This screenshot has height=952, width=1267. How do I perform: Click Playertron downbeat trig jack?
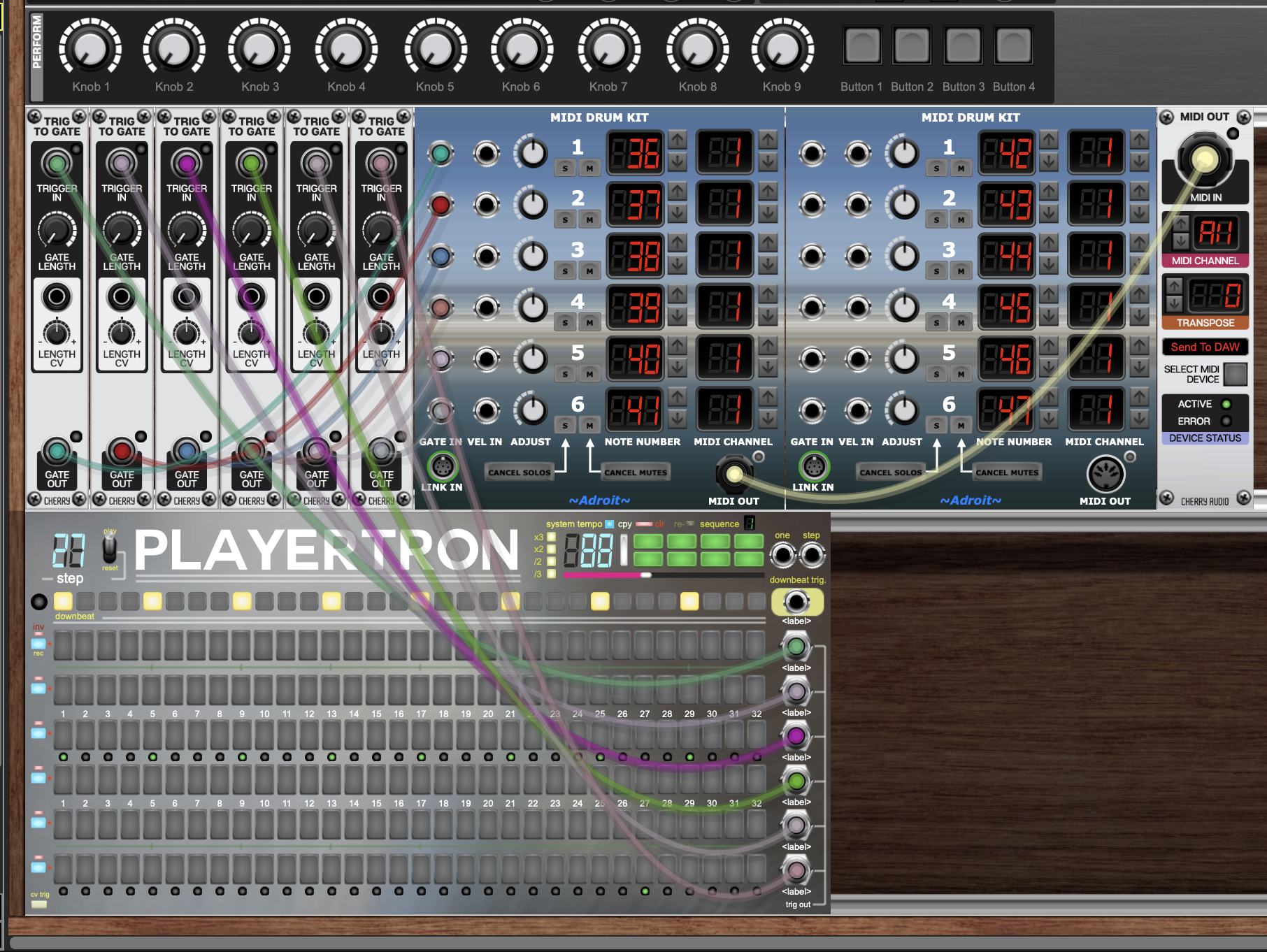[x=796, y=601]
